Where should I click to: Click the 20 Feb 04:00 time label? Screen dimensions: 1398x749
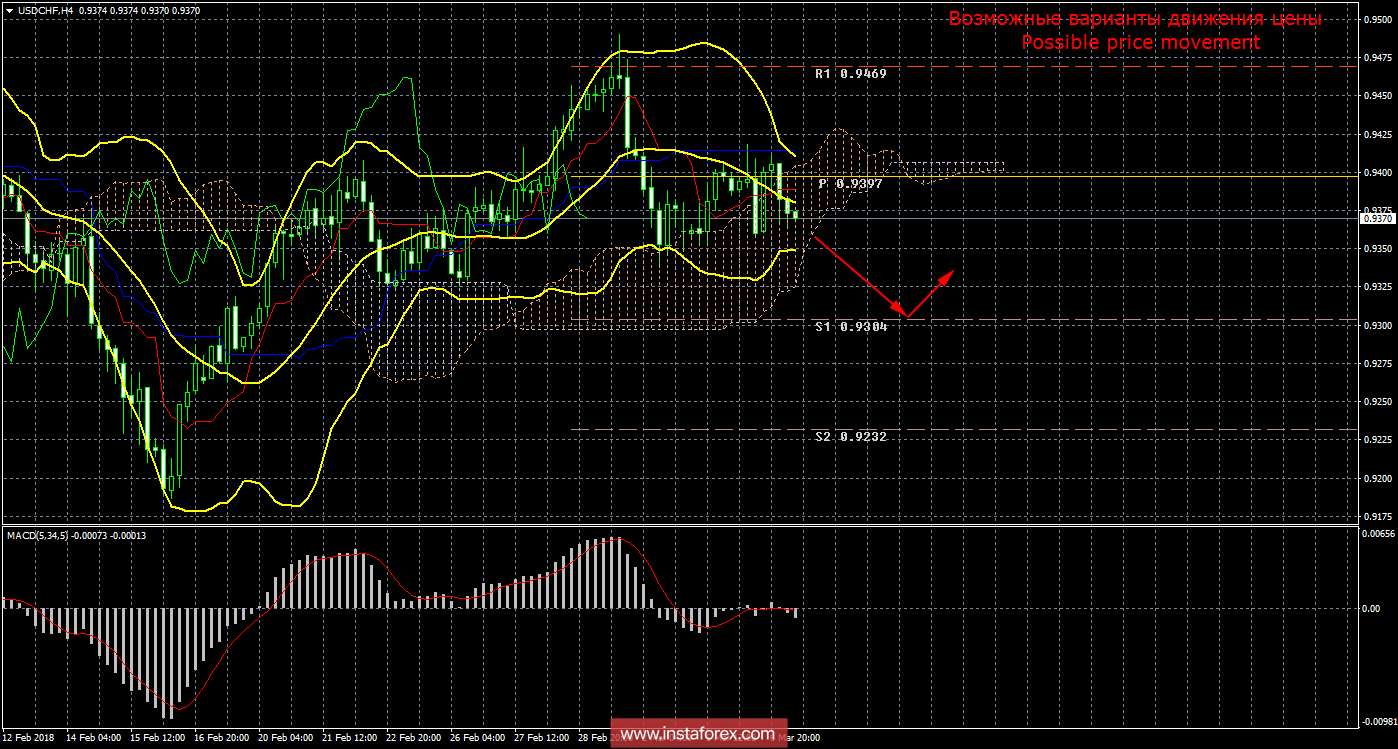287,738
